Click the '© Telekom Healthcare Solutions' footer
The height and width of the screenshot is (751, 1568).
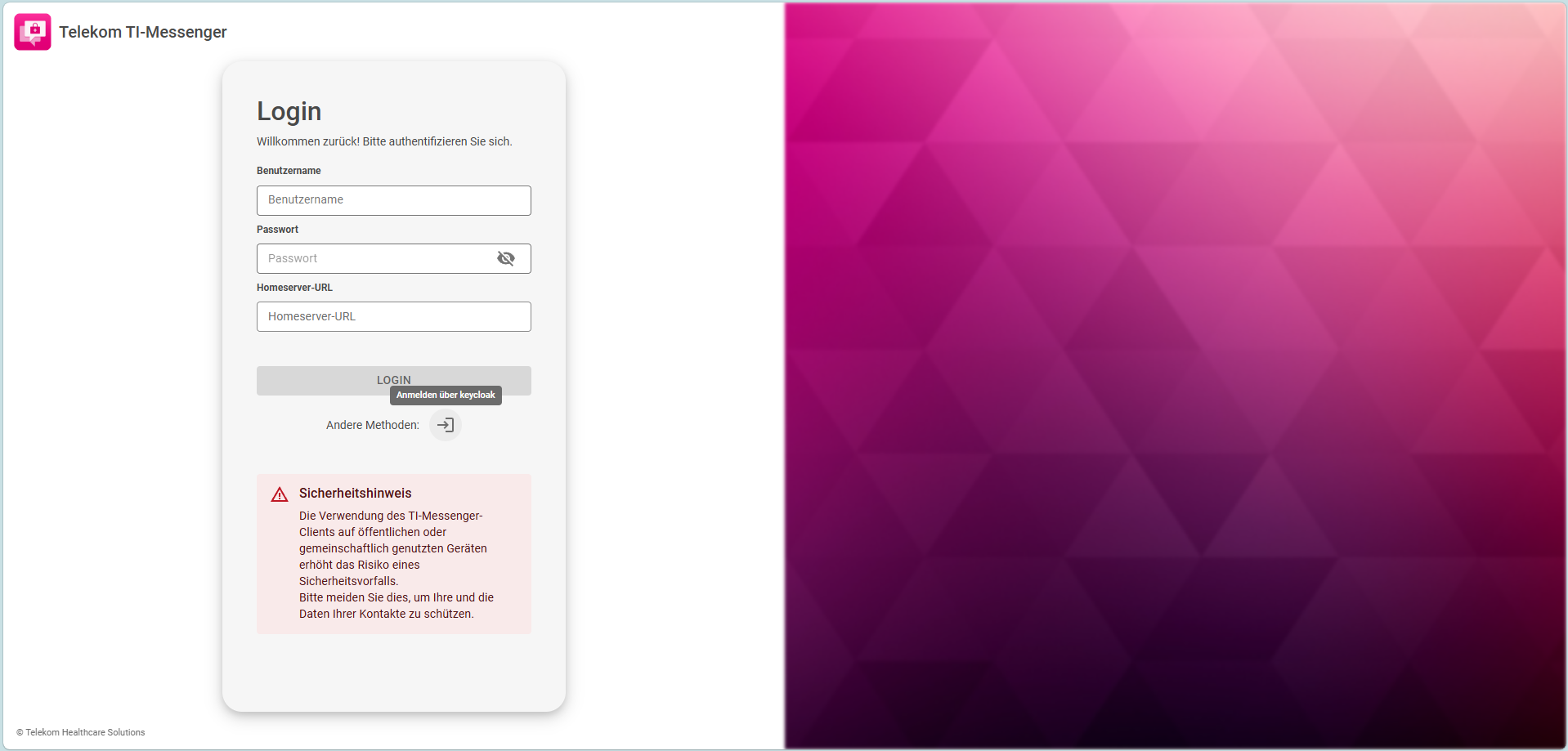[x=81, y=732]
